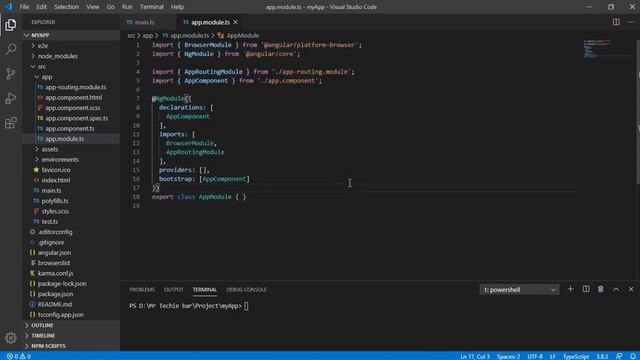Open the Selection menu
This screenshot has height=360, width=640.
(x=66, y=7)
